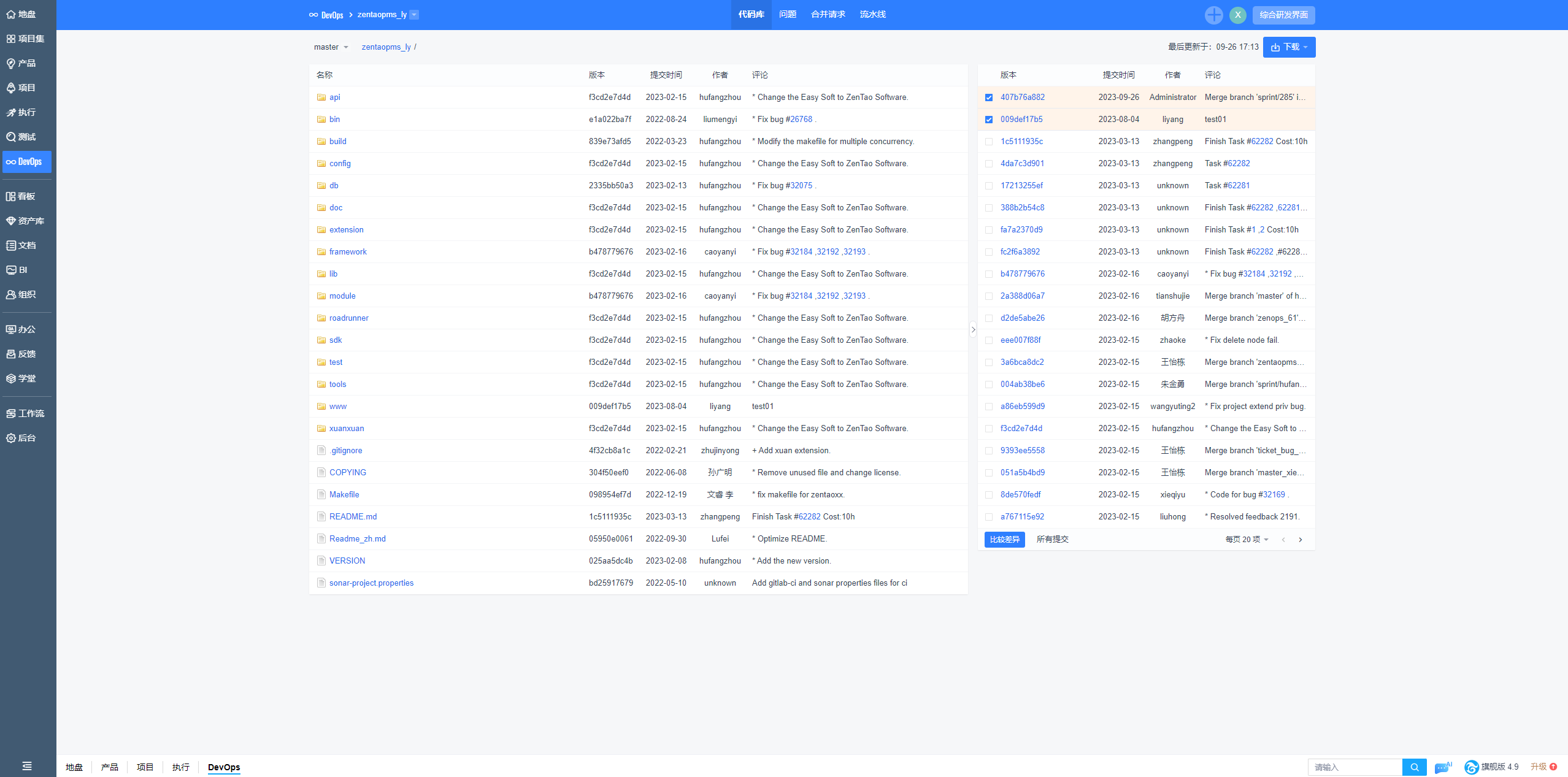
Task: Check commit 1c5111935c checkbox
Action: 989,142
